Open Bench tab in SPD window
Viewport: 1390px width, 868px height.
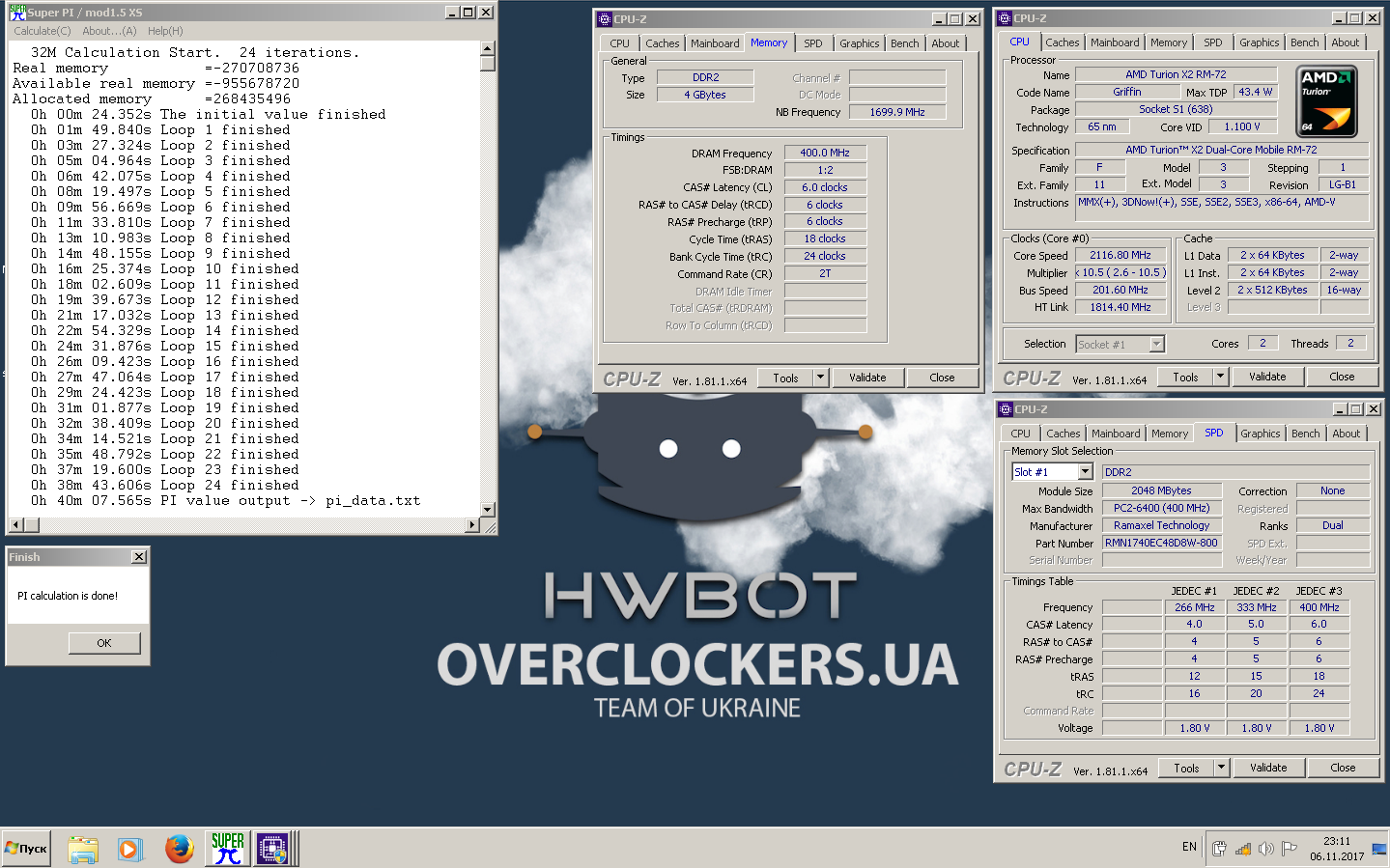click(x=1306, y=434)
